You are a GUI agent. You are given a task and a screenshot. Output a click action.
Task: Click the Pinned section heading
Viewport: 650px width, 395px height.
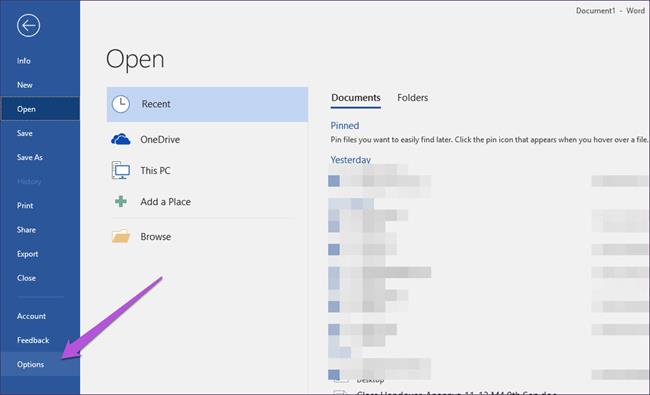[x=344, y=126]
